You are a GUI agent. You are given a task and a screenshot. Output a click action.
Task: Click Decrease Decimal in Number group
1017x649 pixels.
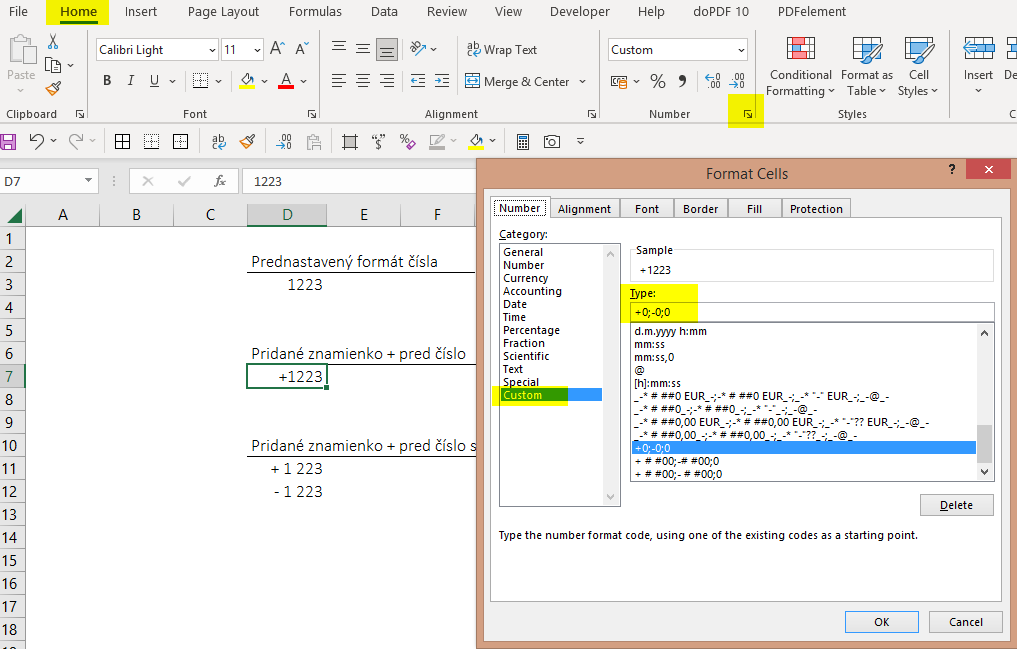tap(737, 81)
